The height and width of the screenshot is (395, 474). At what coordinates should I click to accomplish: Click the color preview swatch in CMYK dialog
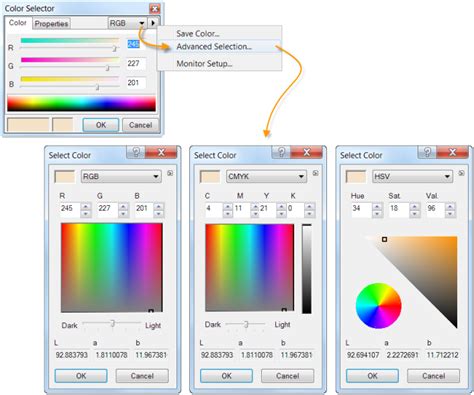210,176
